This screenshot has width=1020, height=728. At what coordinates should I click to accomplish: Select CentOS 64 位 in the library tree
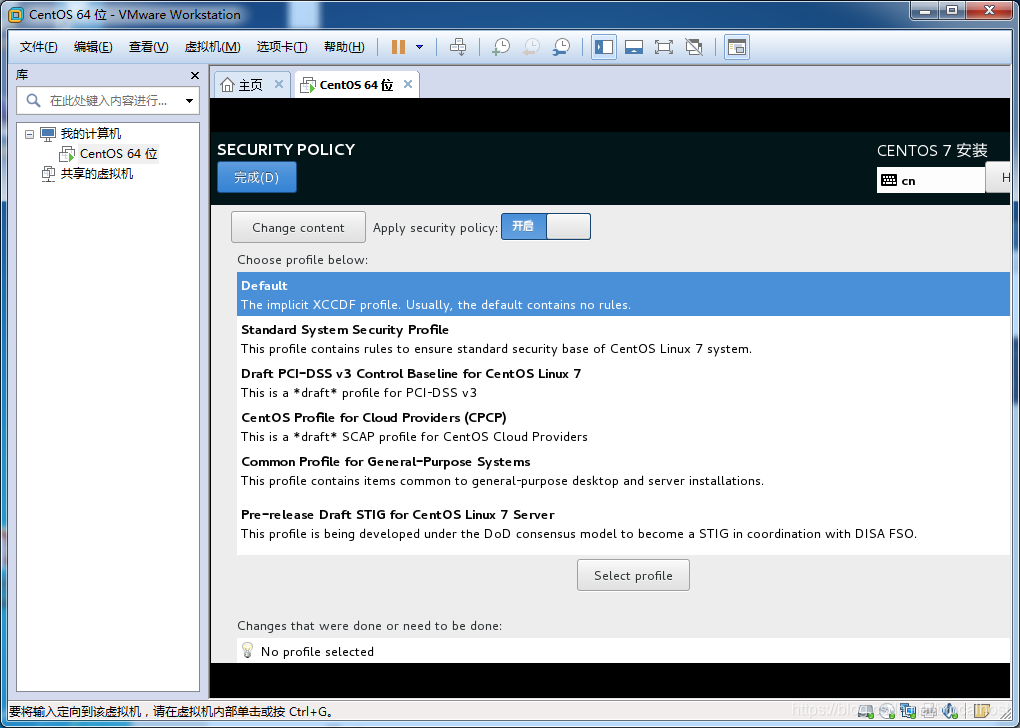point(118,154)
